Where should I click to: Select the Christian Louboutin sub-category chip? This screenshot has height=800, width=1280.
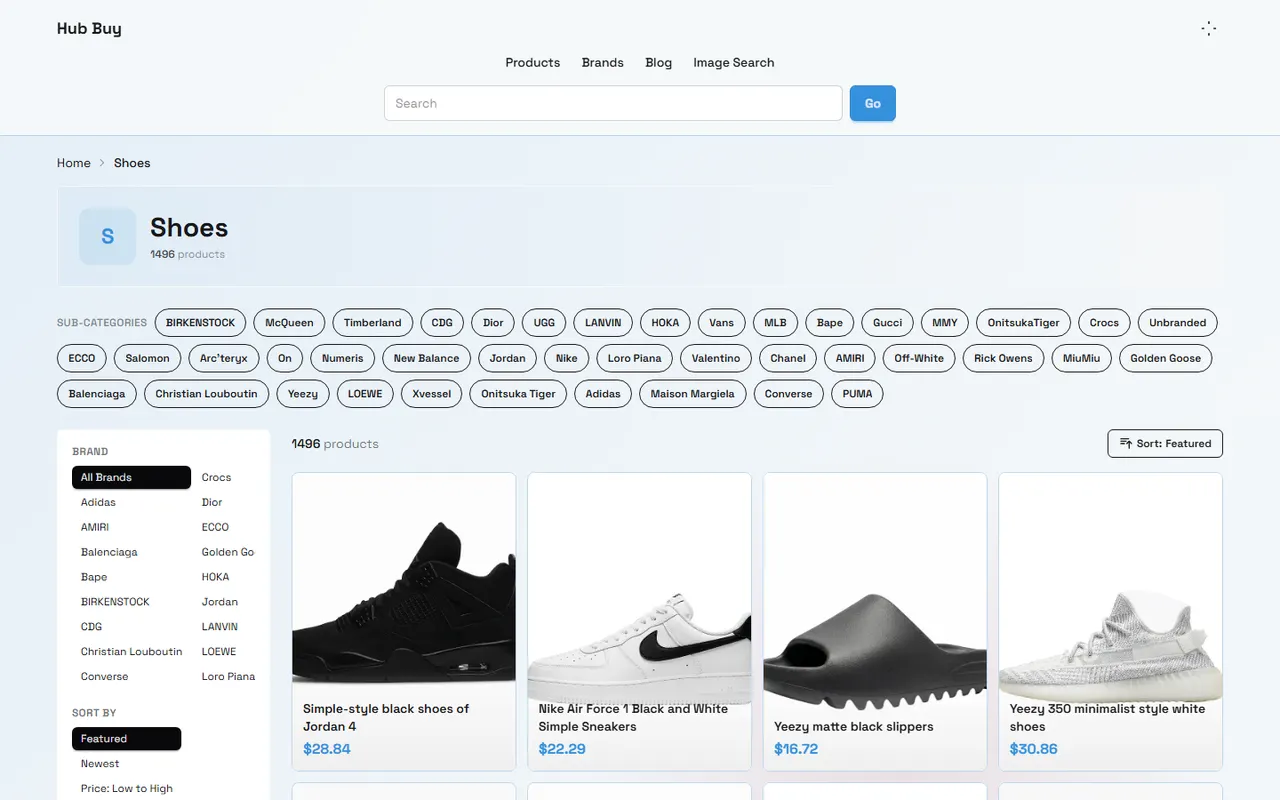(x=206, y=394)
